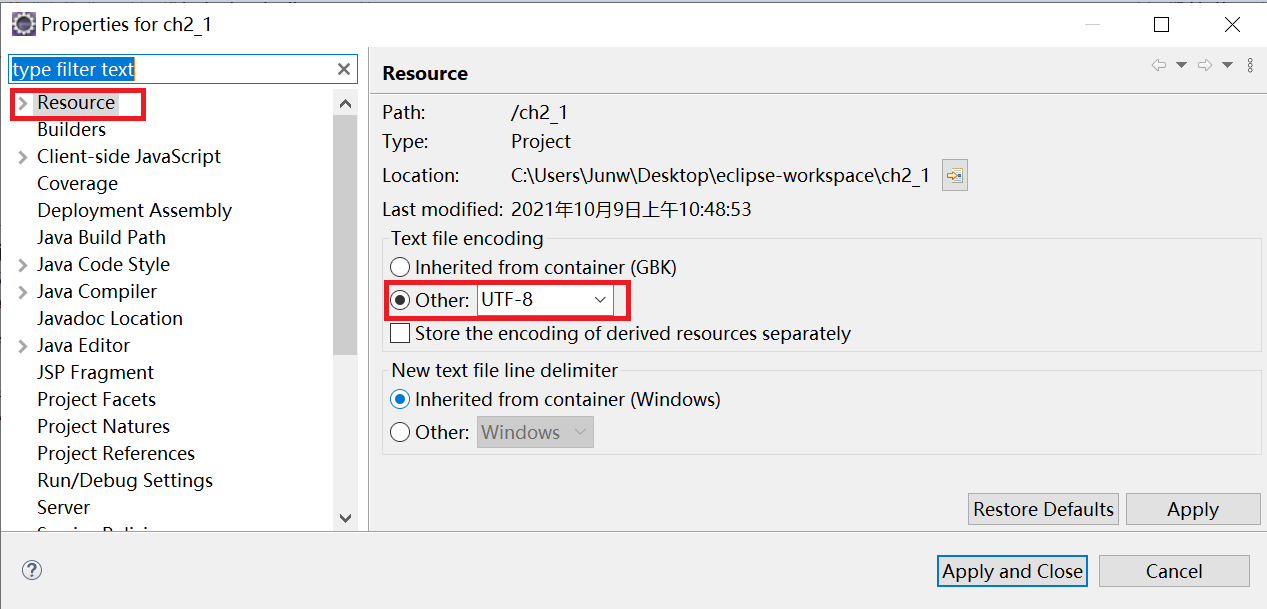Viewport: 1267px width, 609px height.
Task: Select Deployment Assembly in tree
Action: coord(134,210)
